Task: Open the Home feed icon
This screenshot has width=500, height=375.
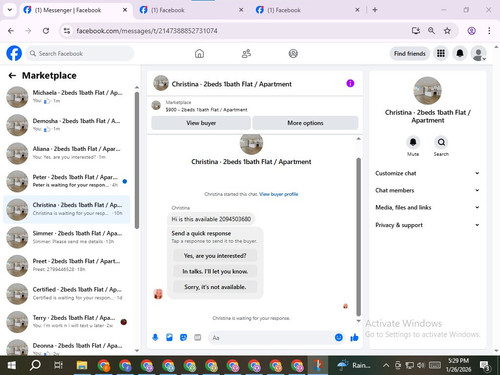Action: (x=199, y=53)
